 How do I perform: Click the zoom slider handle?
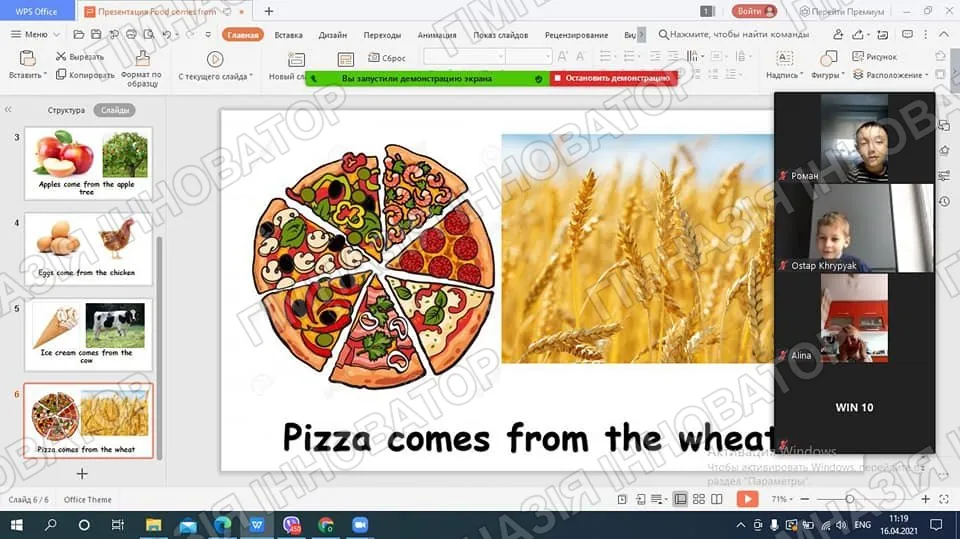pos(849,499)
